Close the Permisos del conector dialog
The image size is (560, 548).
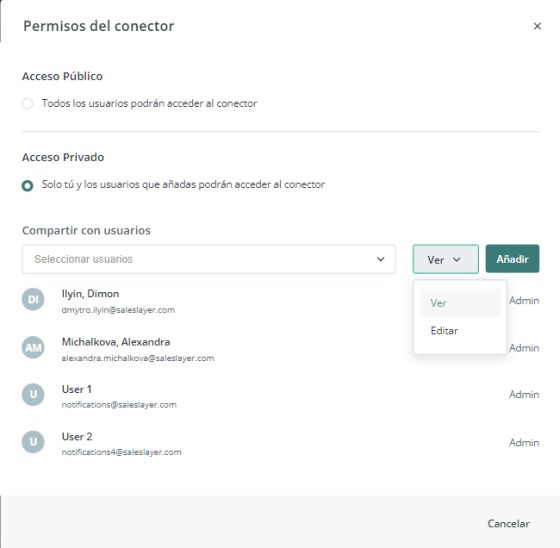coord(537,26)
